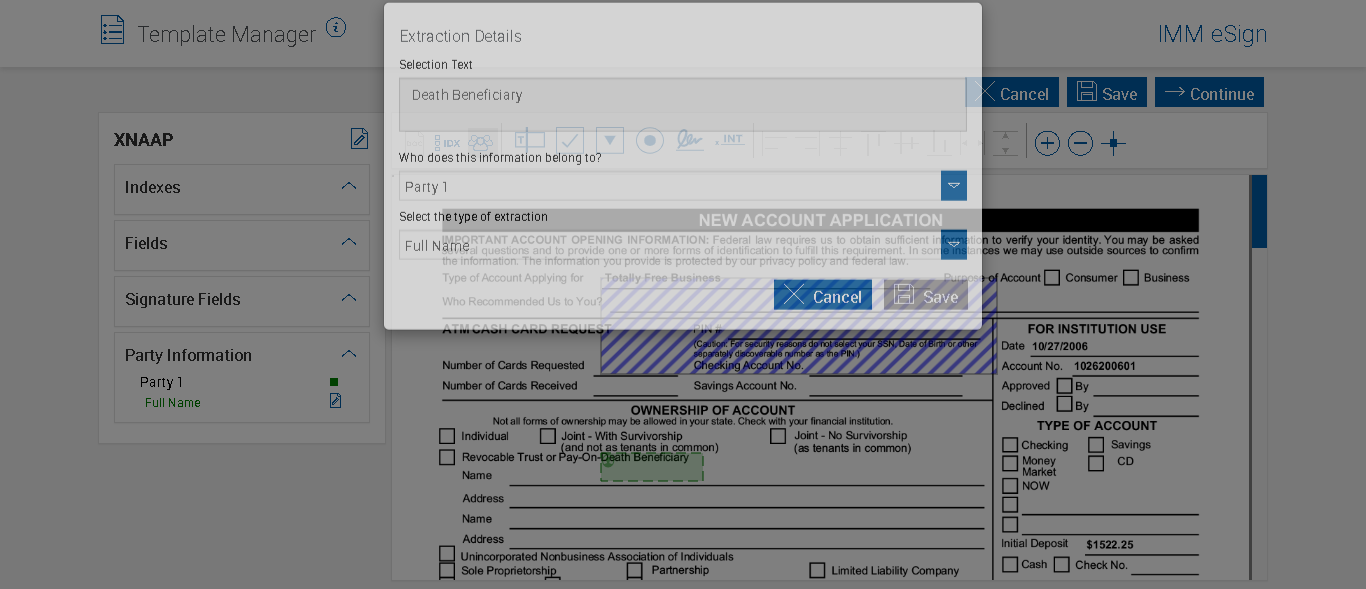
Task: Click the edit icon beside Full Name
Action: coord(335,401)
